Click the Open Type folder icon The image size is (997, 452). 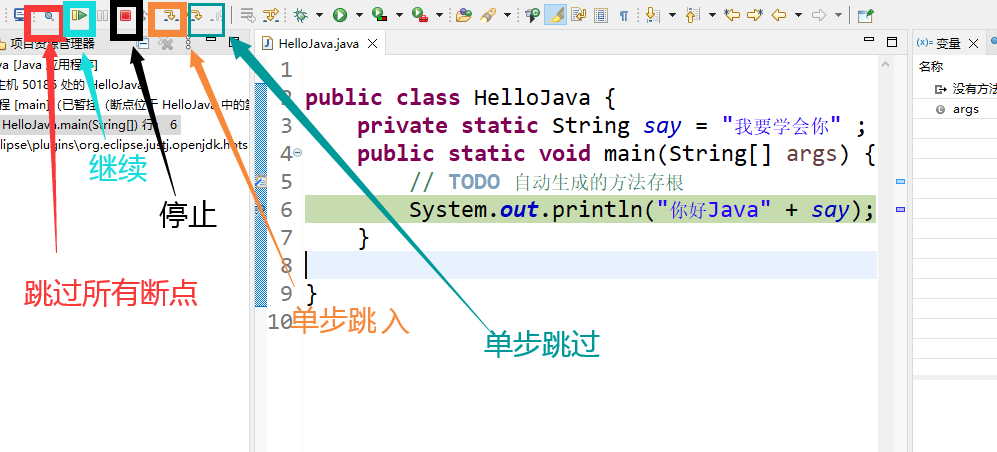[464, 15]
